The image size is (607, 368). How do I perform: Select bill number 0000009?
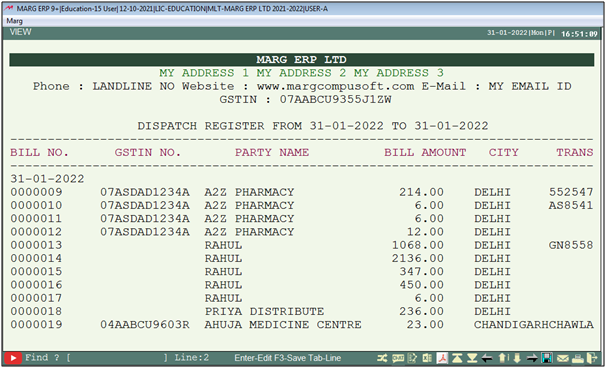(36, 192)
